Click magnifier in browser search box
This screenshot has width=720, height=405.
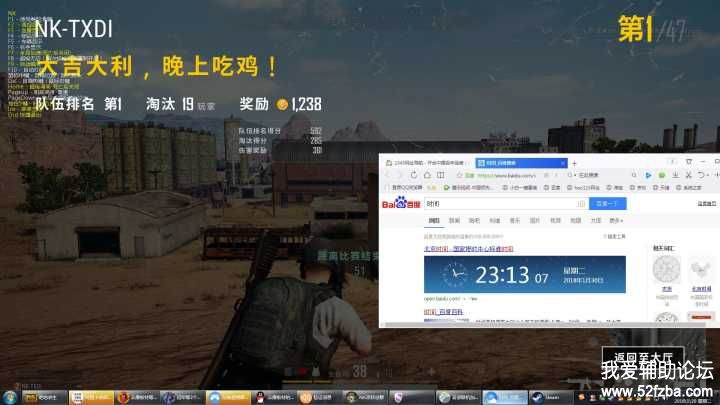pyautogui.click(x=634, y=175)
